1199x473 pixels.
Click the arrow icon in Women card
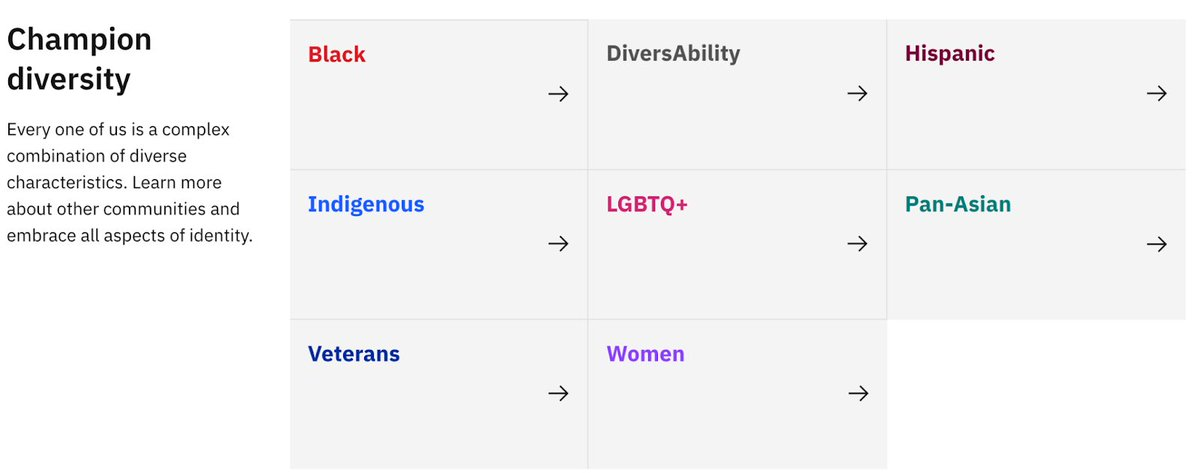(x=857, y=394)
